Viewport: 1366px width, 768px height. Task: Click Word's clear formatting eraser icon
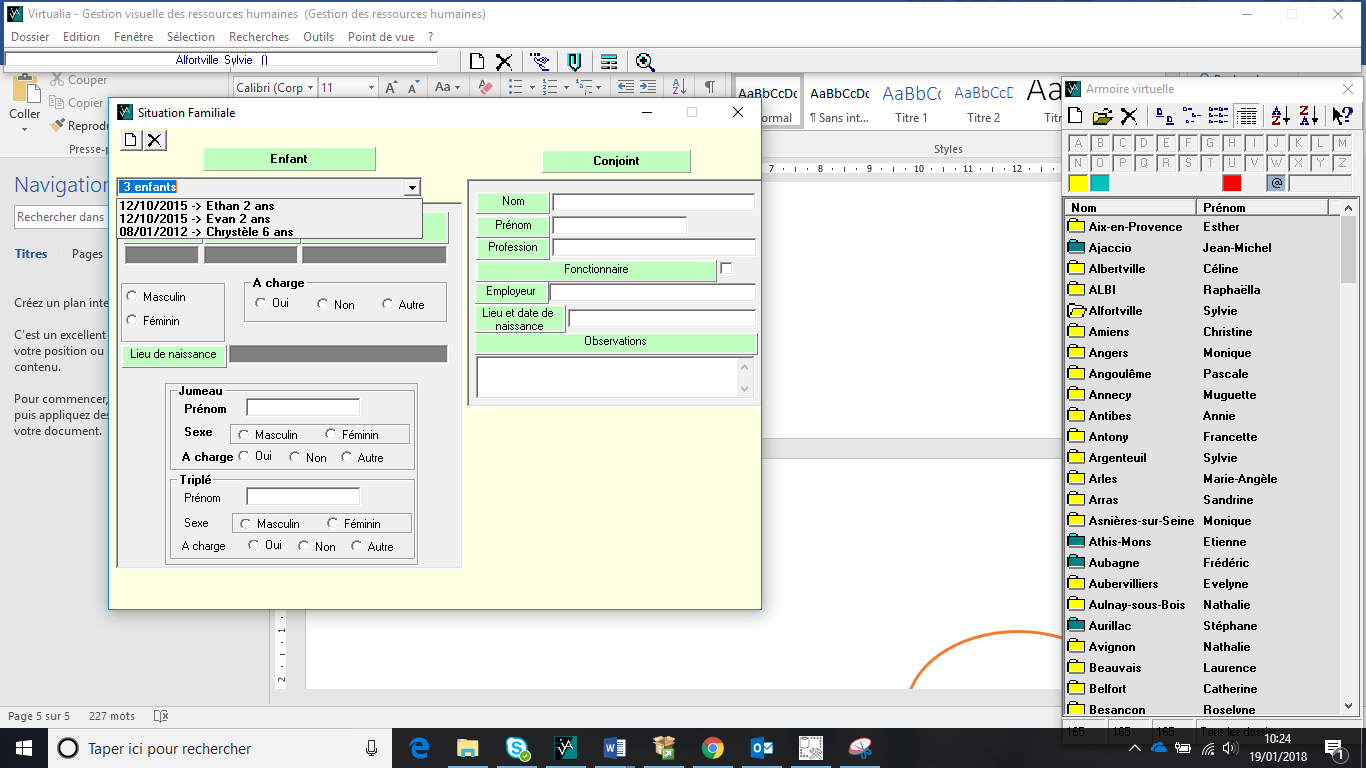tap(486, 88)
